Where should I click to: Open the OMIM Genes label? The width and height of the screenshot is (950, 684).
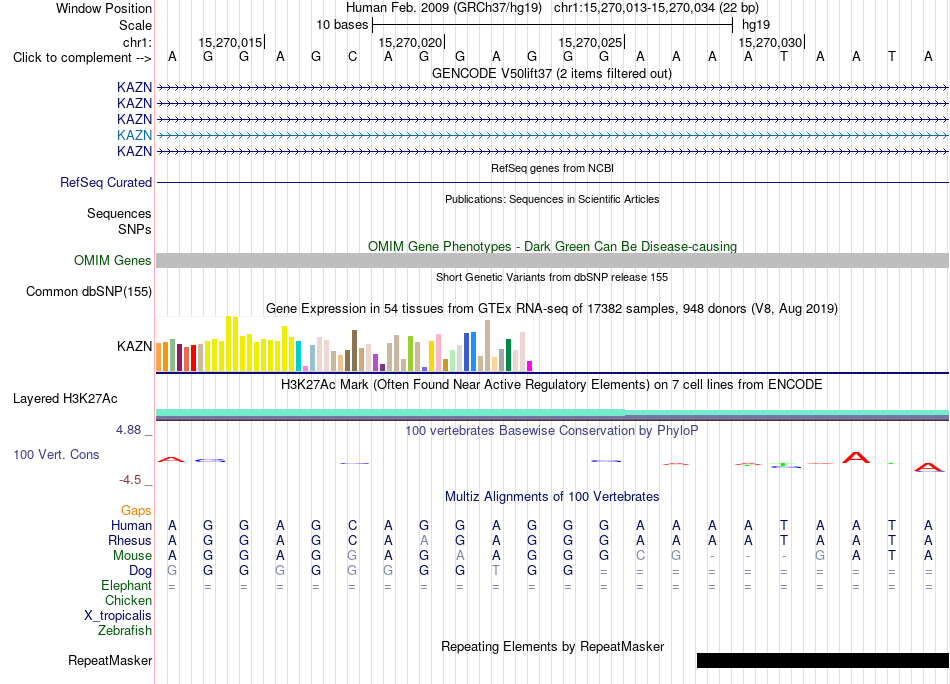pos(113,261)
